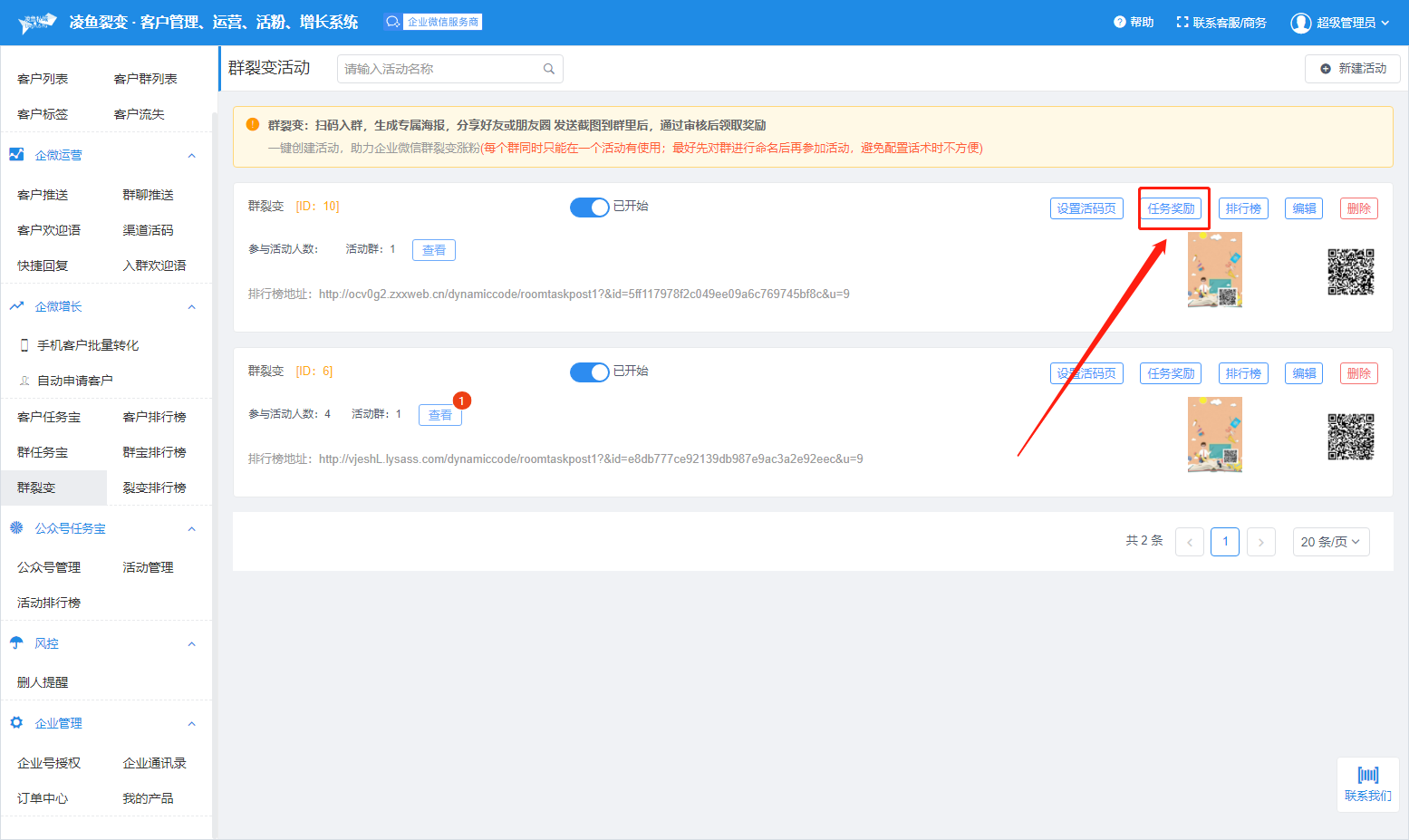Viewport: 1409px width, 840px height.
Task: Click the Lingyu fission logo icon
Action: [x=37, y=23]
